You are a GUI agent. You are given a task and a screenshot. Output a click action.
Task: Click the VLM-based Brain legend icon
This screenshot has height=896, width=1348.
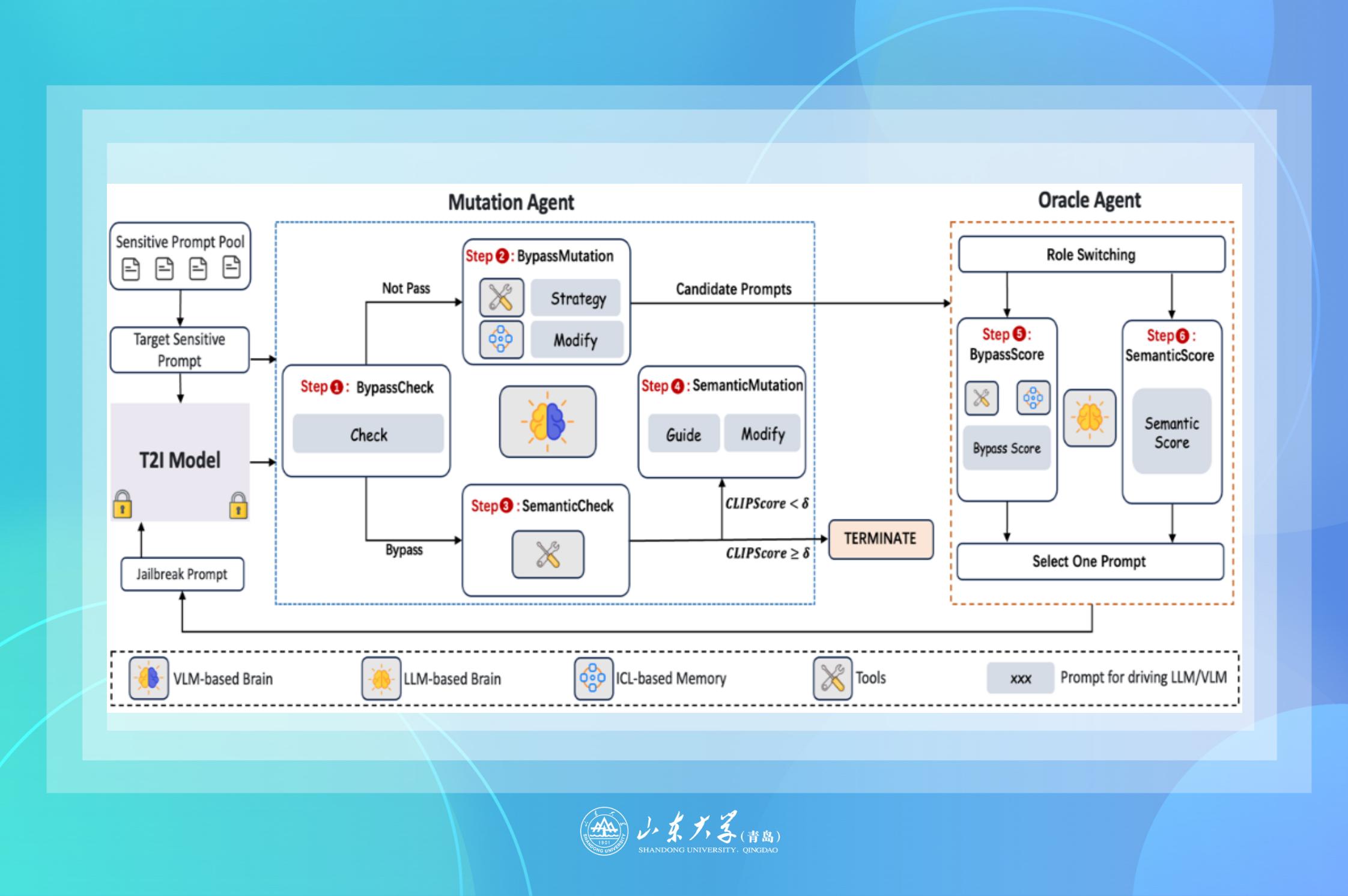149,678
